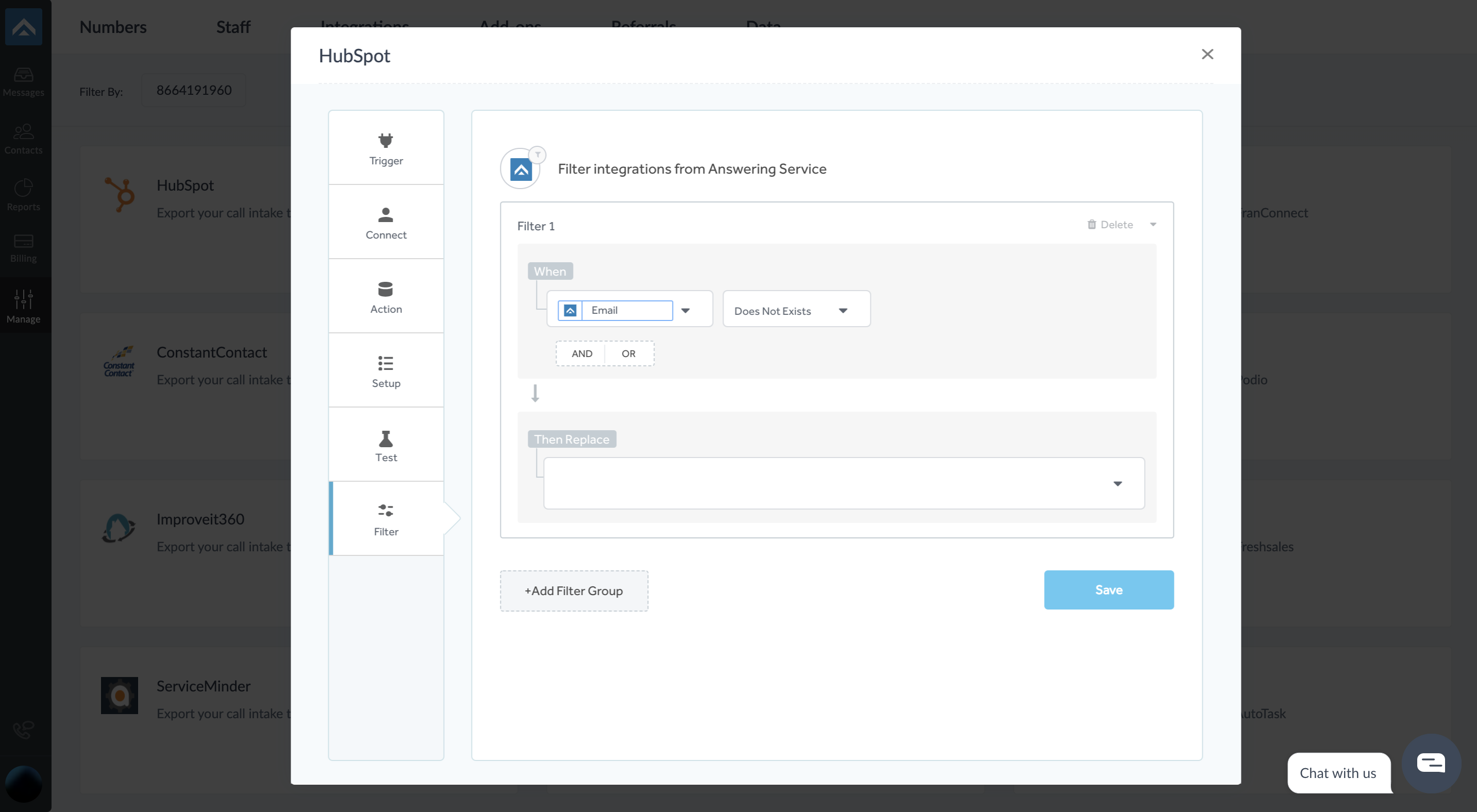Open Reports in left sidebar
This screenshot has width=1477, height=812.
coord(24,195)
